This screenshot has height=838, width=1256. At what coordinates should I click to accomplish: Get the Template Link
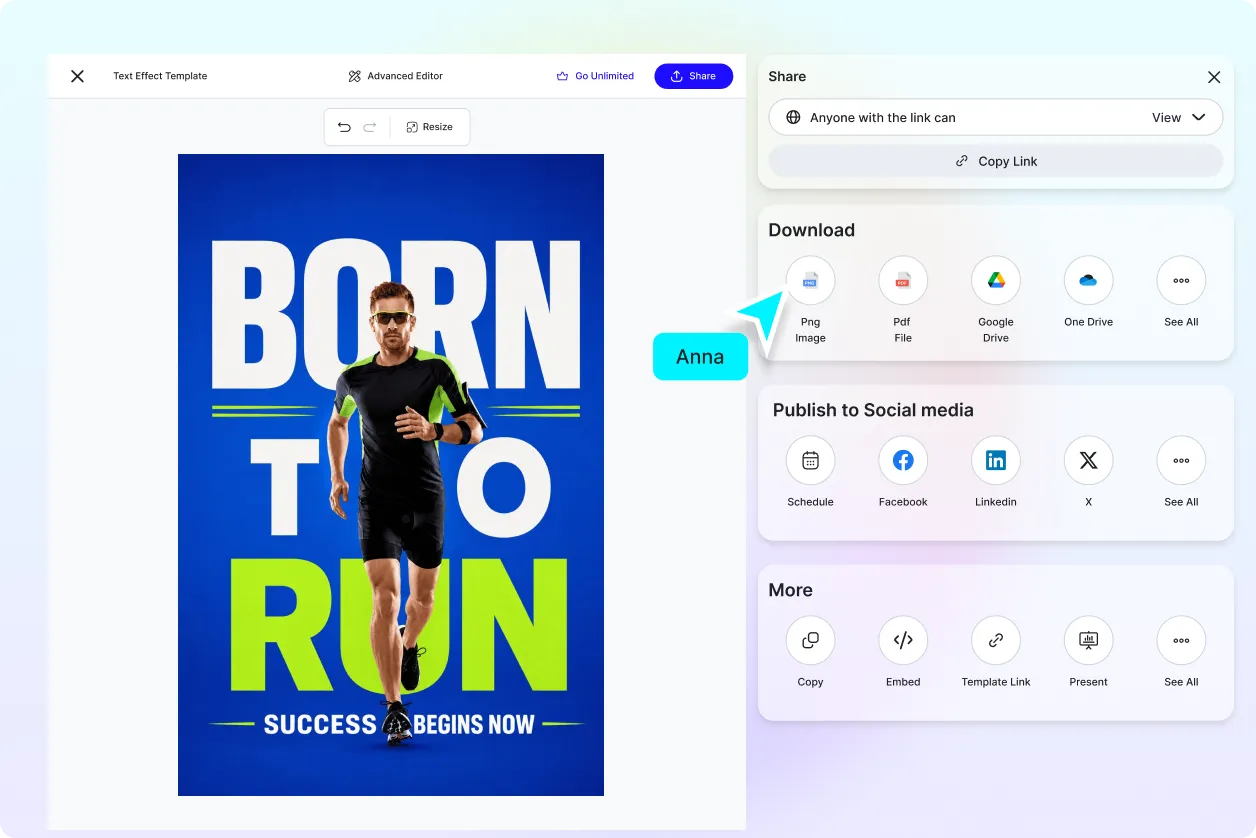pos(996,641)
